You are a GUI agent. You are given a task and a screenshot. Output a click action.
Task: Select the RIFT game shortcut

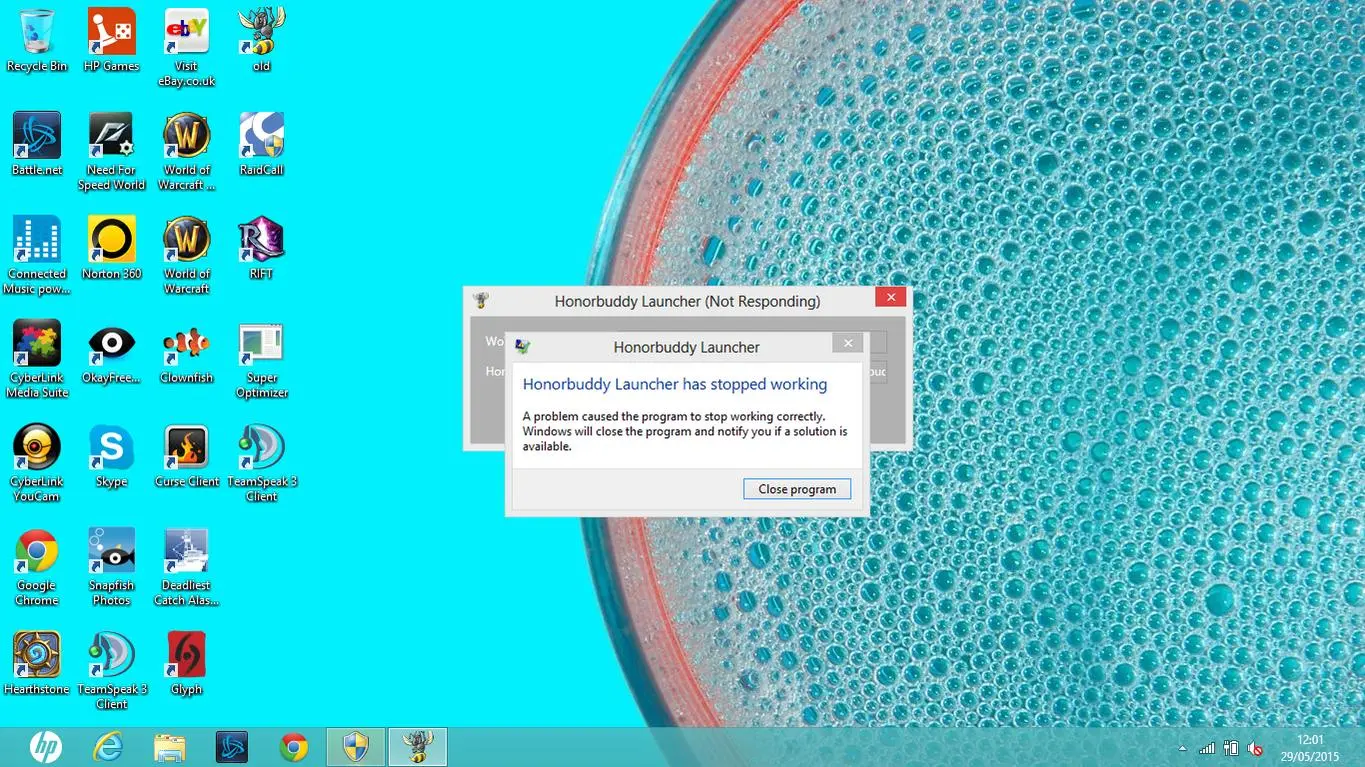pyautogui.click(x=261, y=248)
